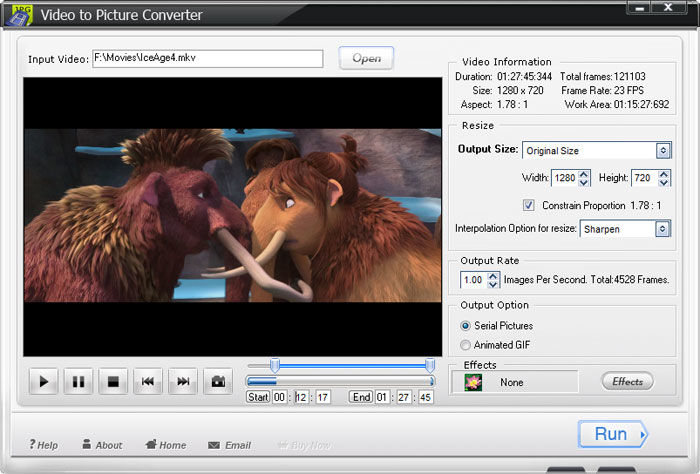Go to Home via the house icon
The width and height of the screenshot is (700, 474).
165,445
